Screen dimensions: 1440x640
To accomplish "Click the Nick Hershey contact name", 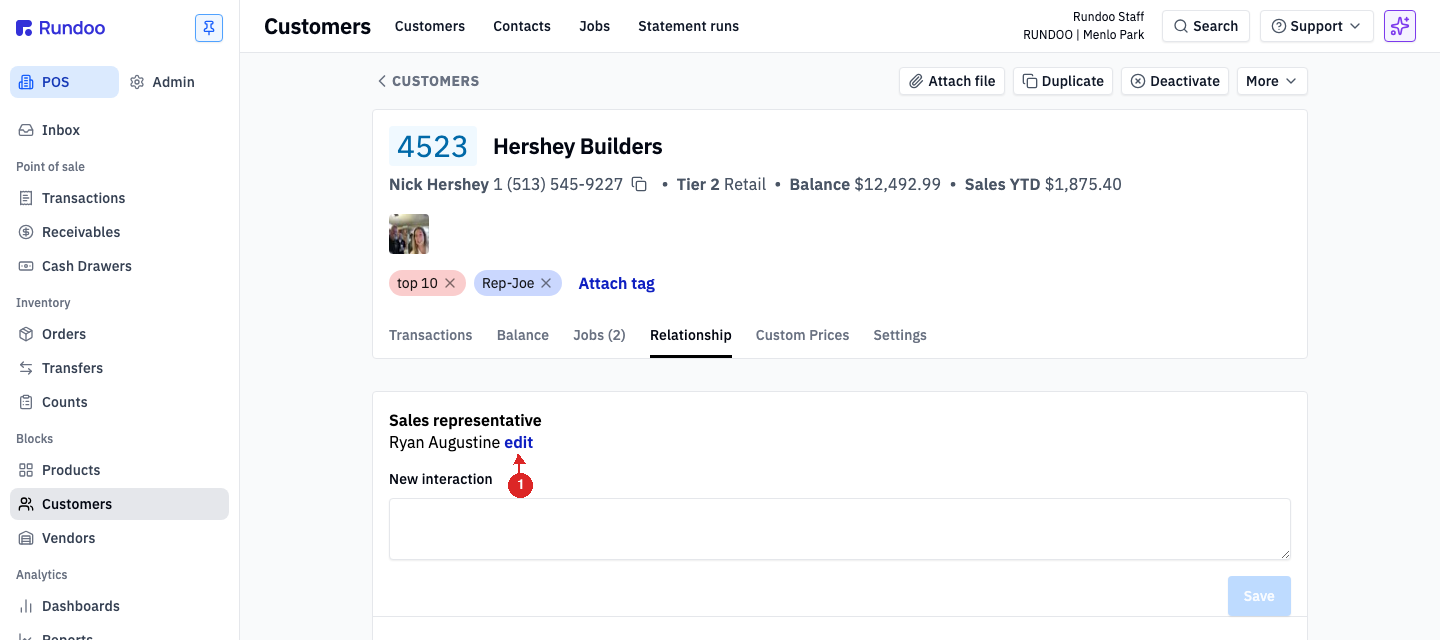I will [x=439, y=184].
